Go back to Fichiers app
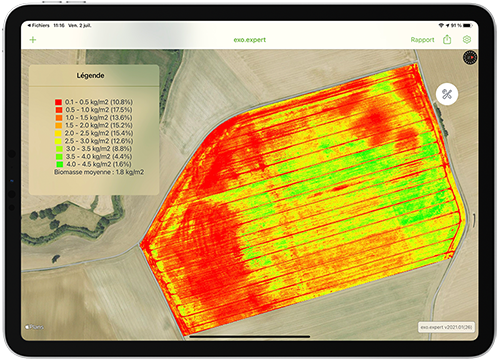Screen dimensions: 500x362 tap(39, 25)
